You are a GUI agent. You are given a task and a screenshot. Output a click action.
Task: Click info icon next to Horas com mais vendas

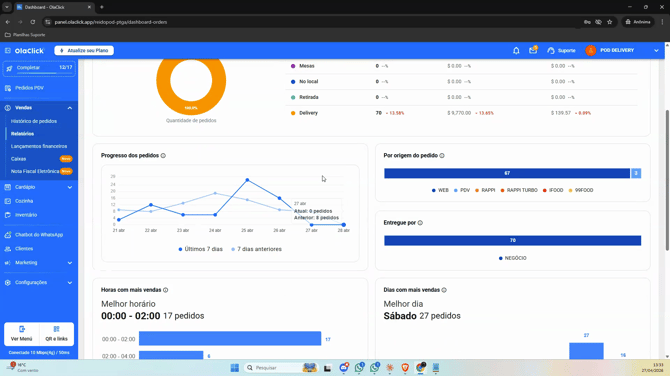(x=165, y=290)
